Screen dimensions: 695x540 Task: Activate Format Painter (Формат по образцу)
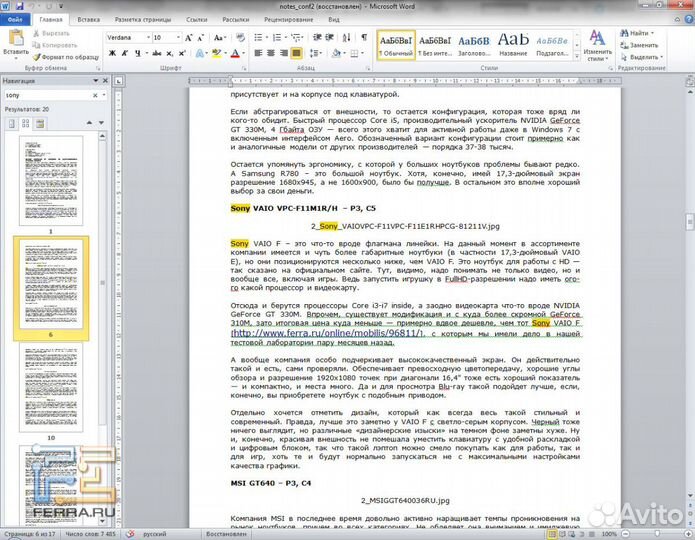66,57
